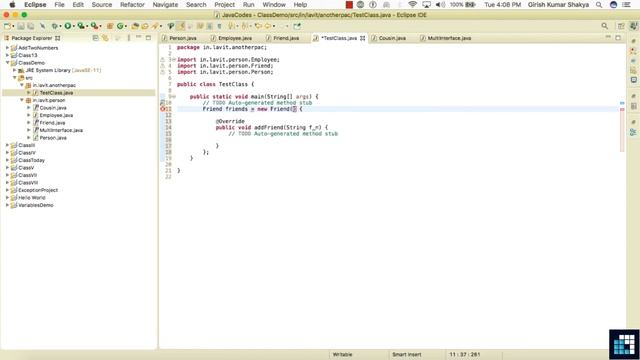Collapse the in.lavit.anotherpac package

22,85
